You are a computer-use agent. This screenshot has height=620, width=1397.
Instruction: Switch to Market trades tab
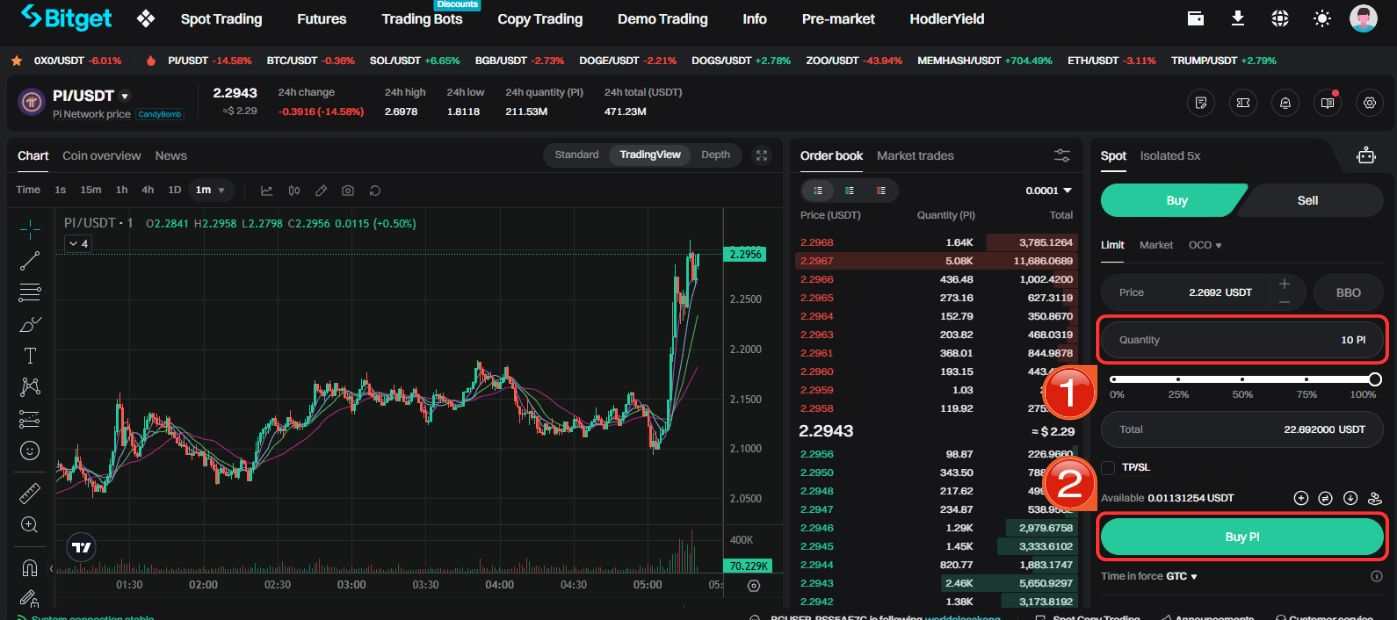(x=915, y=155)
